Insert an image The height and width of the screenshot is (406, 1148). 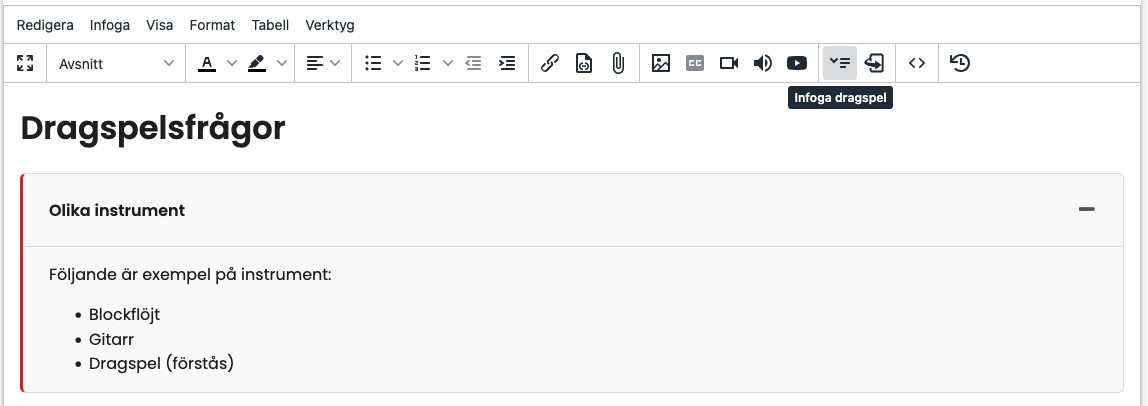click(x=660, y=63)
